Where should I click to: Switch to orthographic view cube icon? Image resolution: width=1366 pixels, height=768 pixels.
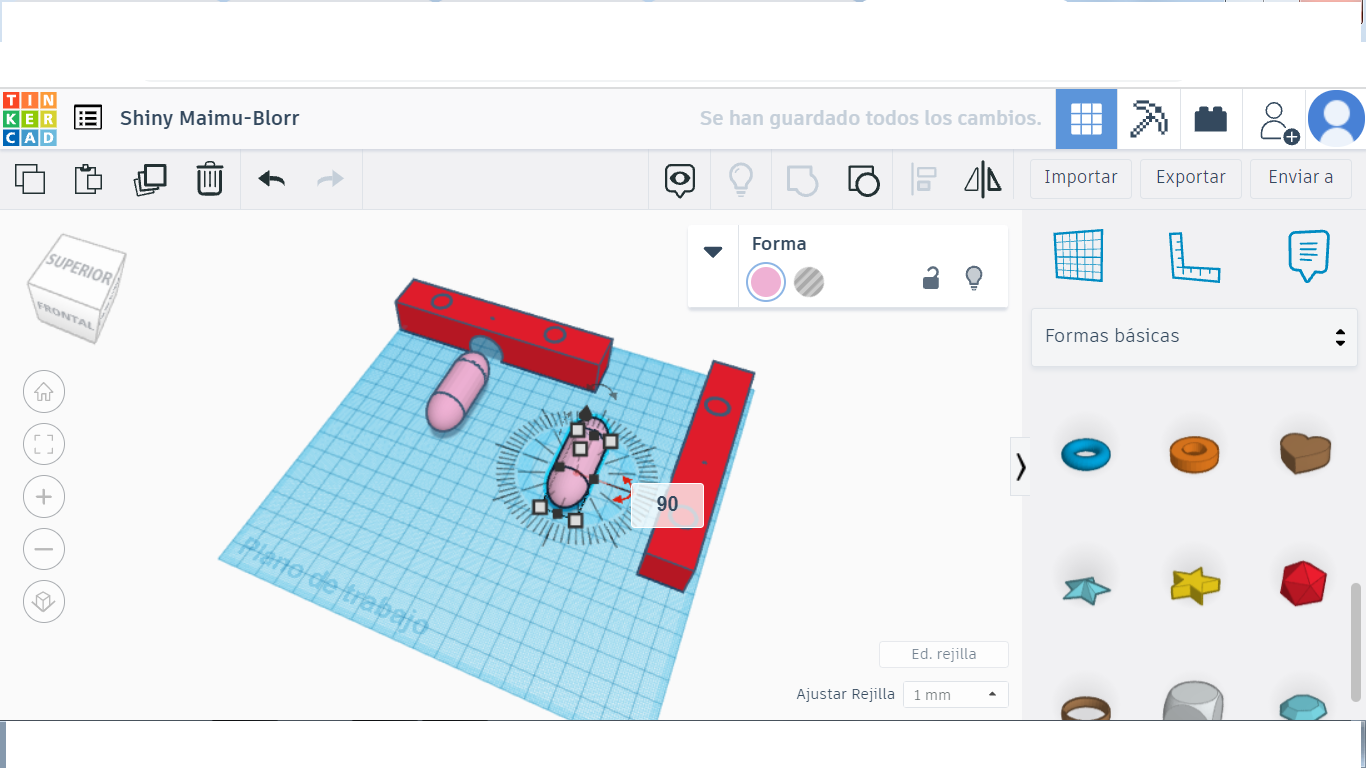[x=44, y=601]
